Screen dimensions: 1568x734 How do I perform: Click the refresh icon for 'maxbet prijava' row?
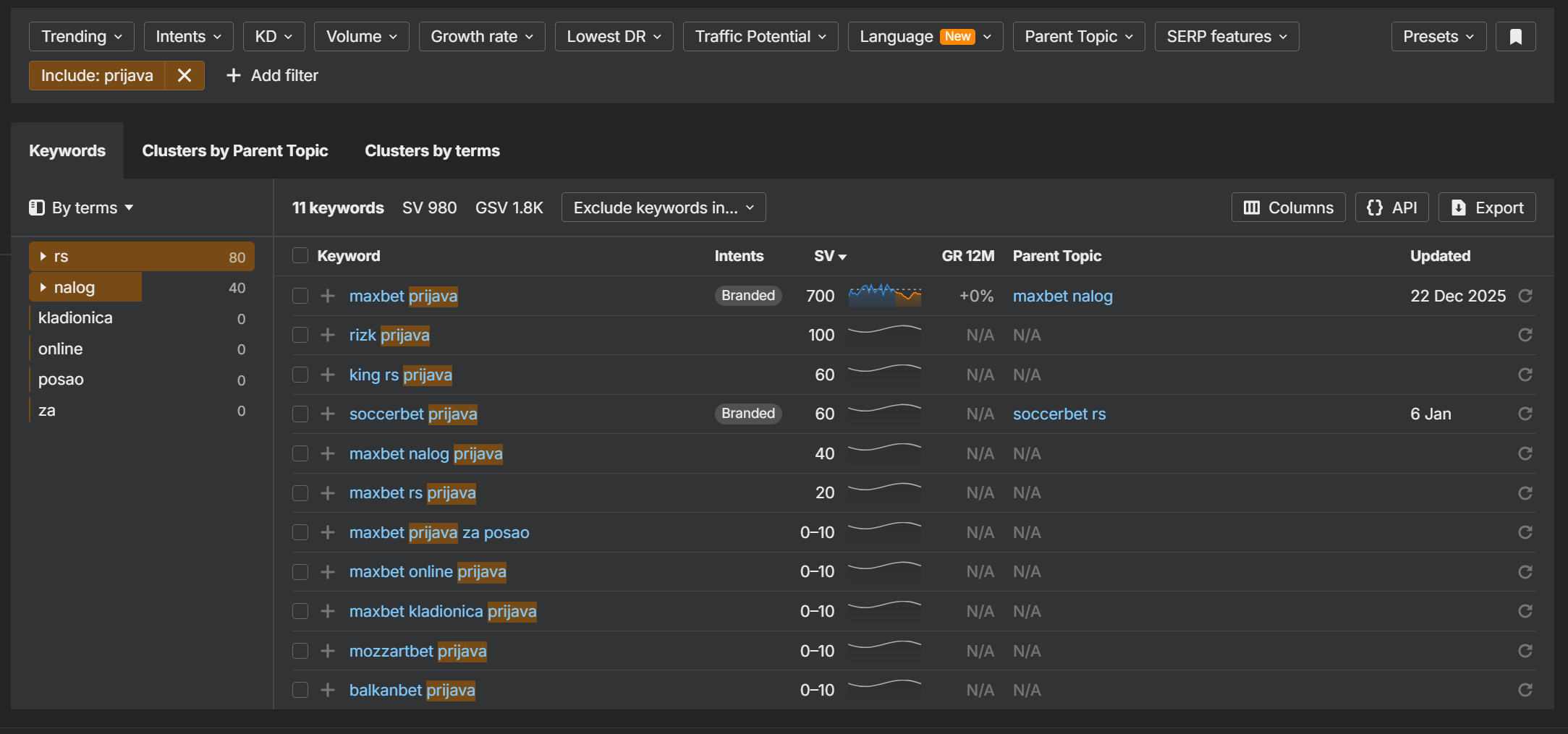1525,296
